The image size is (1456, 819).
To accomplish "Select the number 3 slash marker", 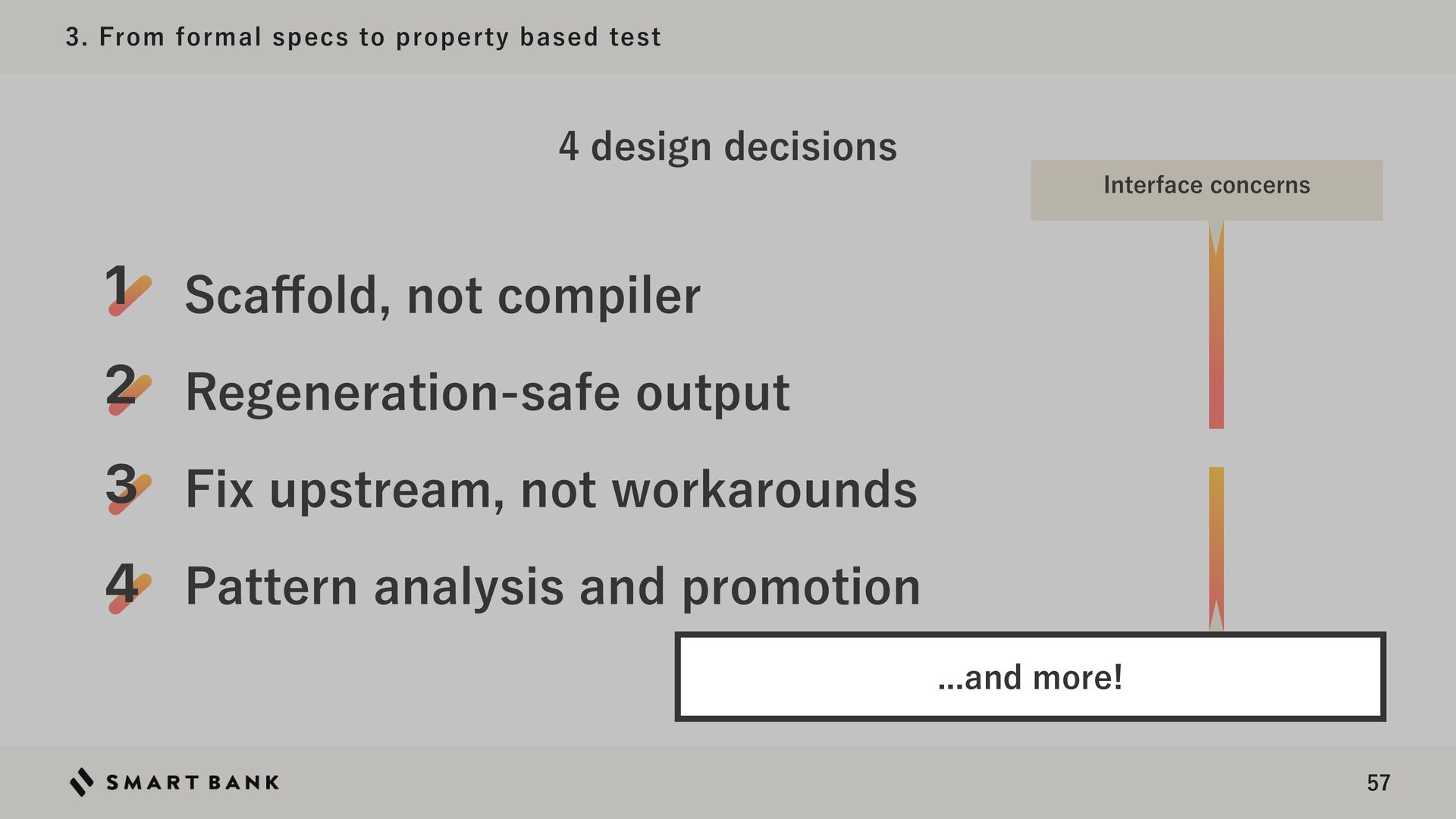I will click(129, 488).
